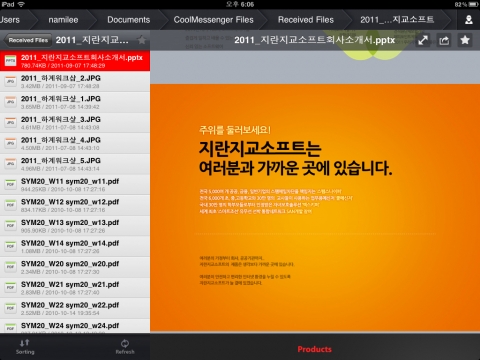Open file 2011_하계워크샵_2.JPG

(75, 82)
